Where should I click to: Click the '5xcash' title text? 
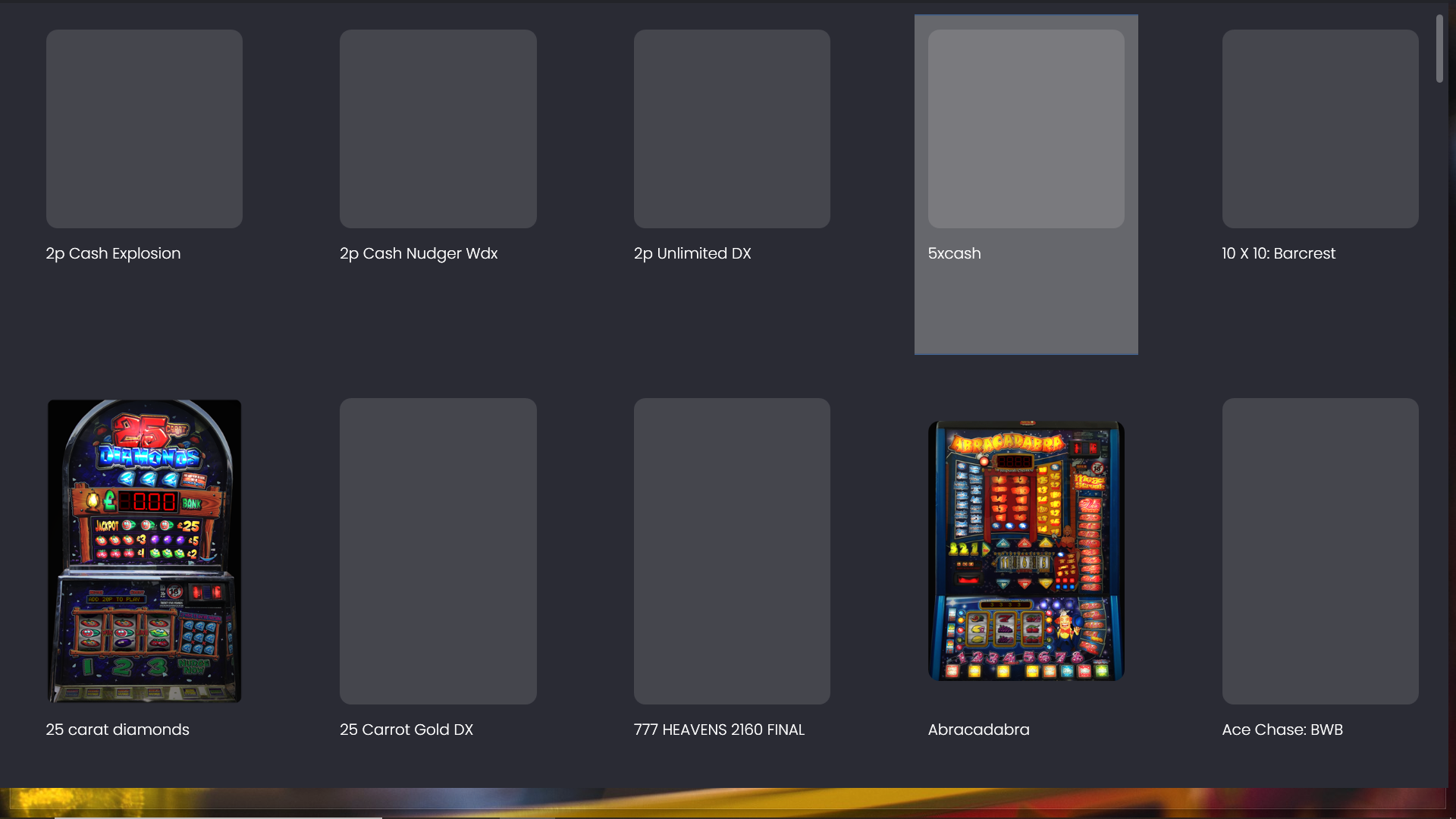coord(954,253)
